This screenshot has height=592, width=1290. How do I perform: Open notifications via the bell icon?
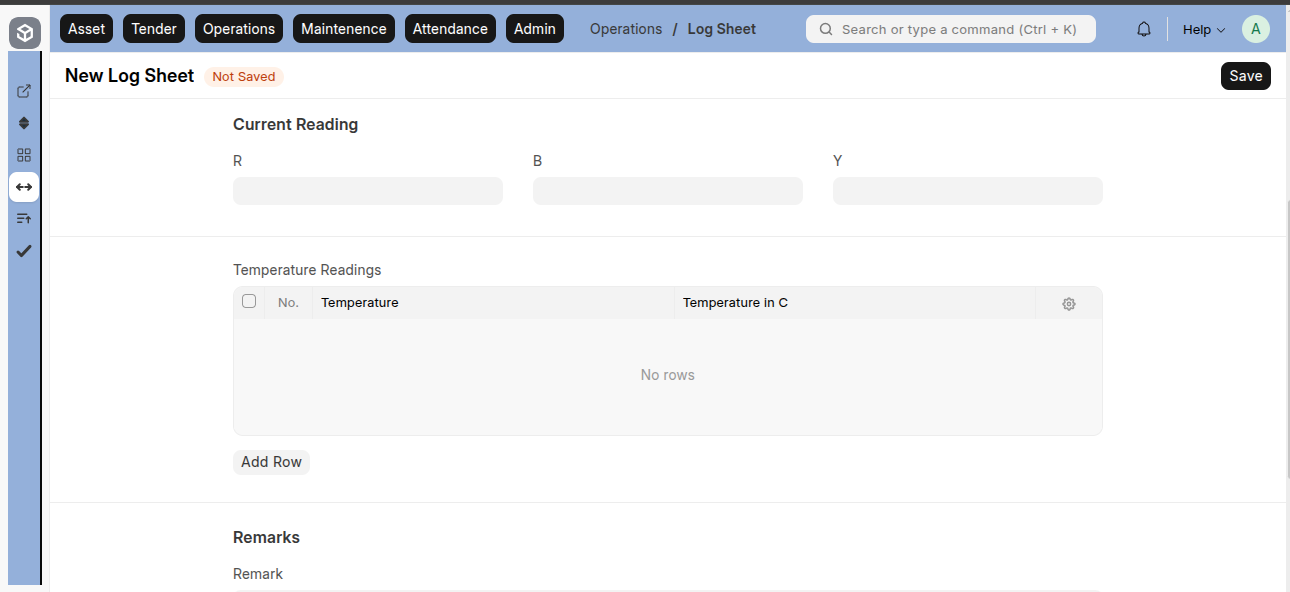pyautogui.click(x=1143, y=29)
